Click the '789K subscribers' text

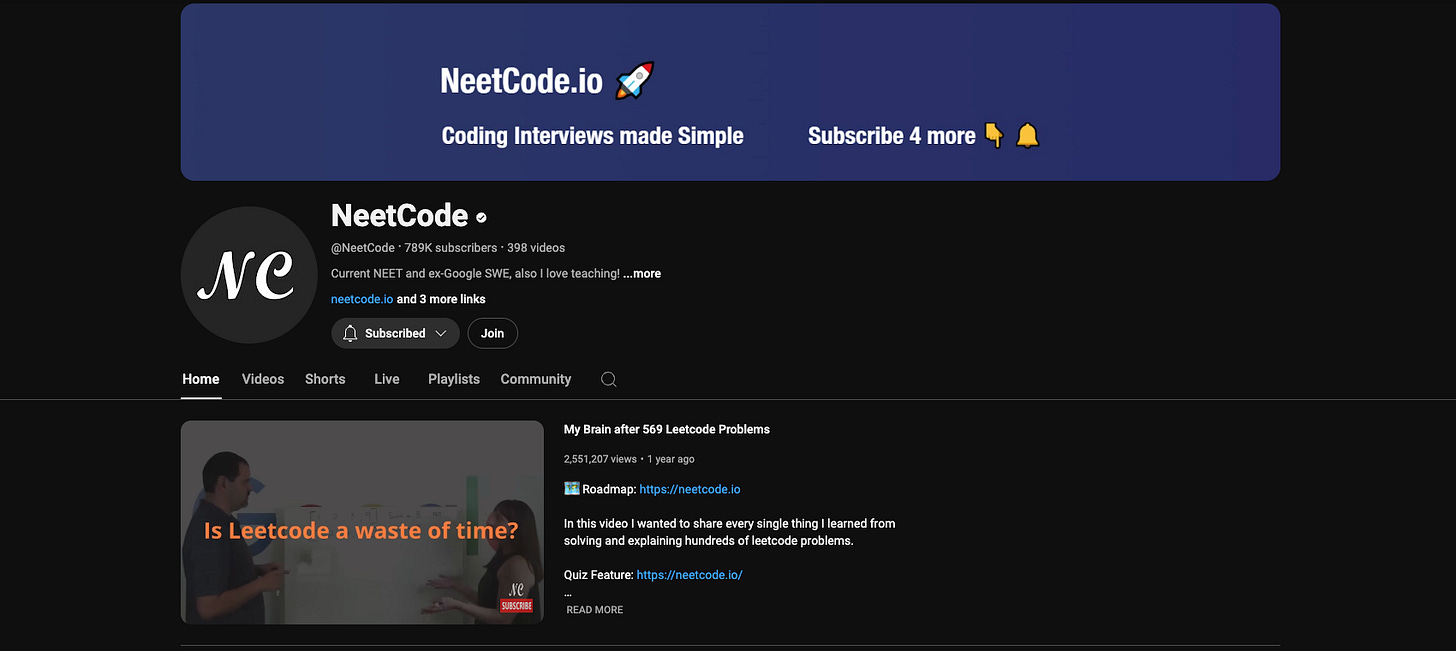pyautogui.click(x=451, y=247)
